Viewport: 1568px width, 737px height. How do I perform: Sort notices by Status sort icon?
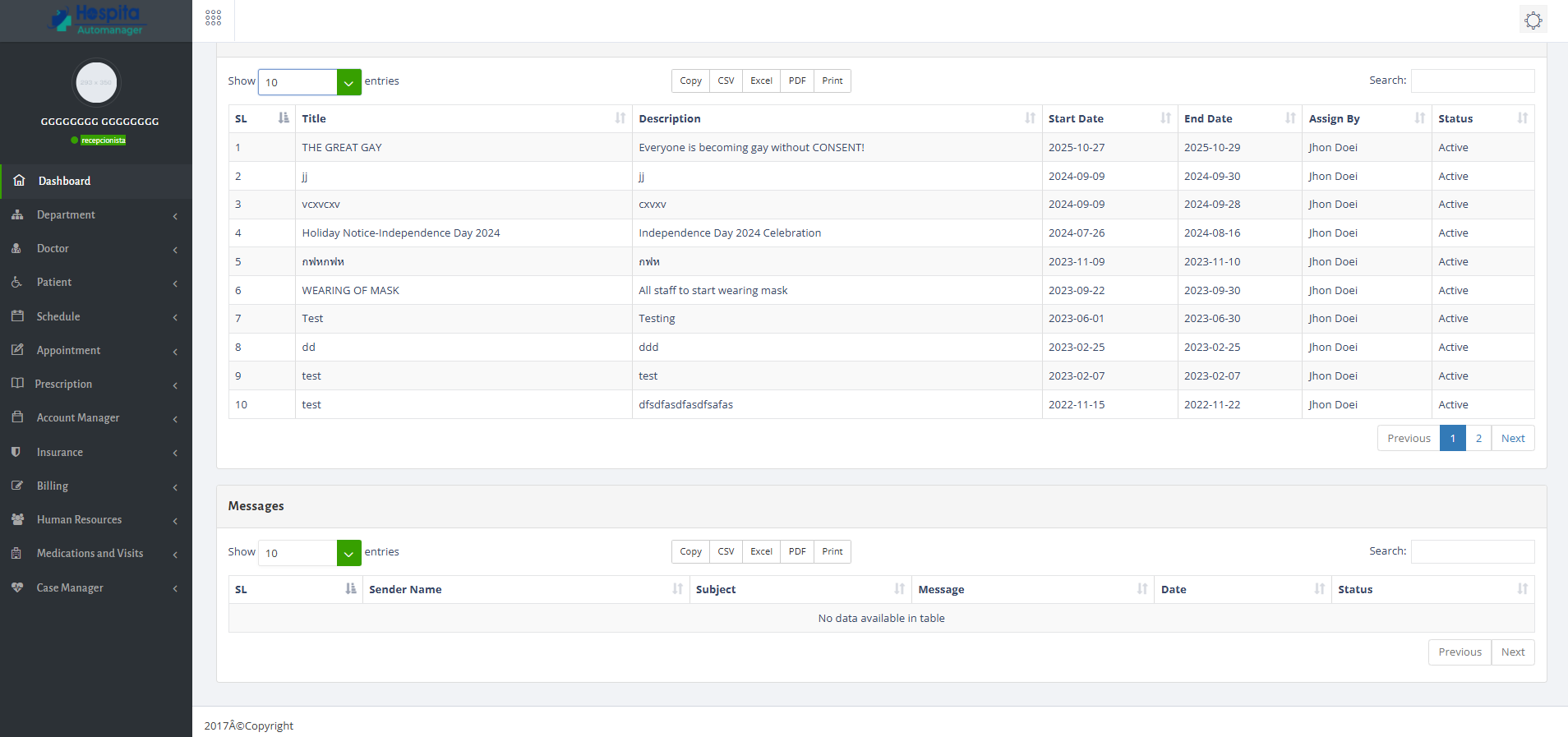[x=1523, y=118]
